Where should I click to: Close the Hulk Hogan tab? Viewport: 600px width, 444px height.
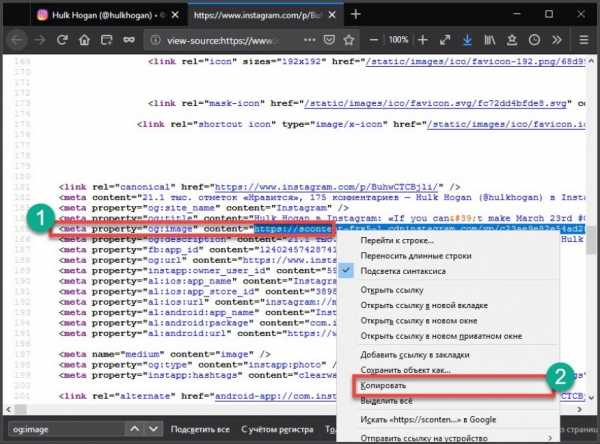(175, 15)
